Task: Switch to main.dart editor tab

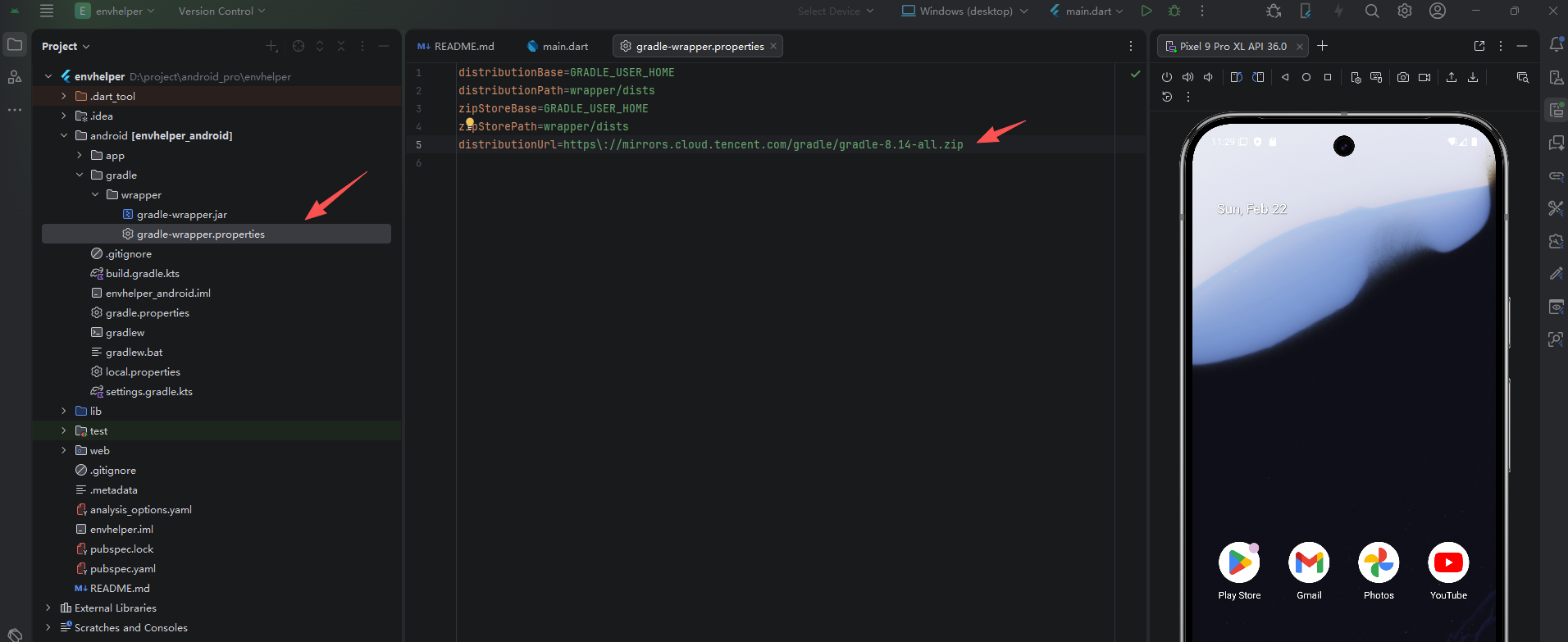Action: (558, 46)
